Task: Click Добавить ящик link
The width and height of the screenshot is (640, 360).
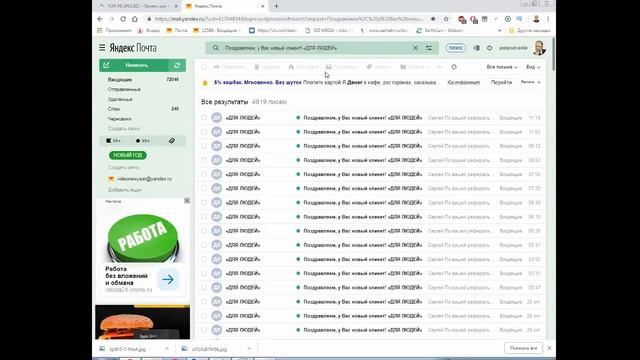Action: 124,190
